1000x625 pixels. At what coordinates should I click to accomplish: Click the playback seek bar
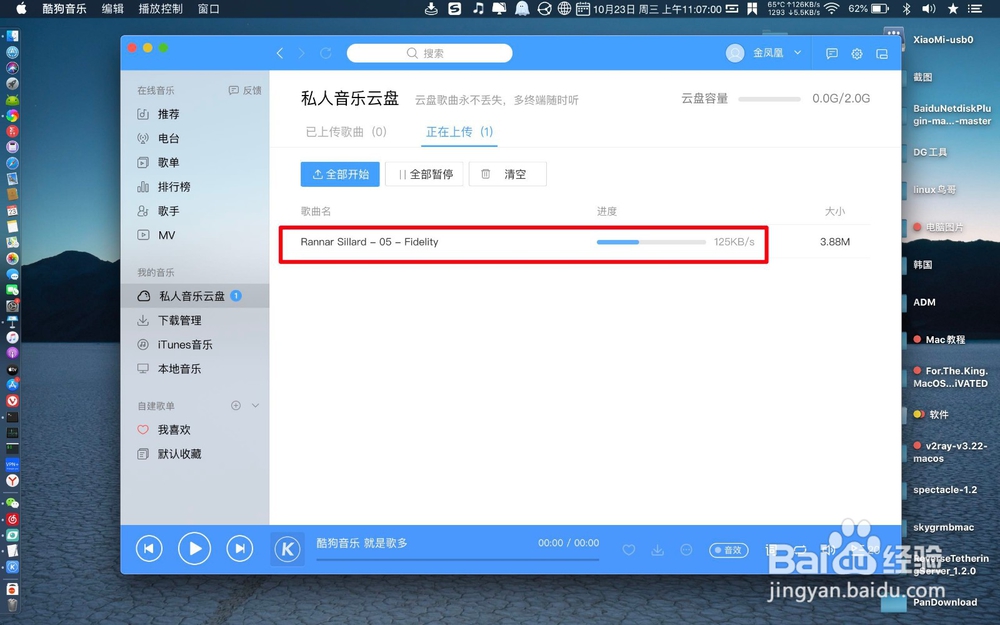[x=457, y=559]
